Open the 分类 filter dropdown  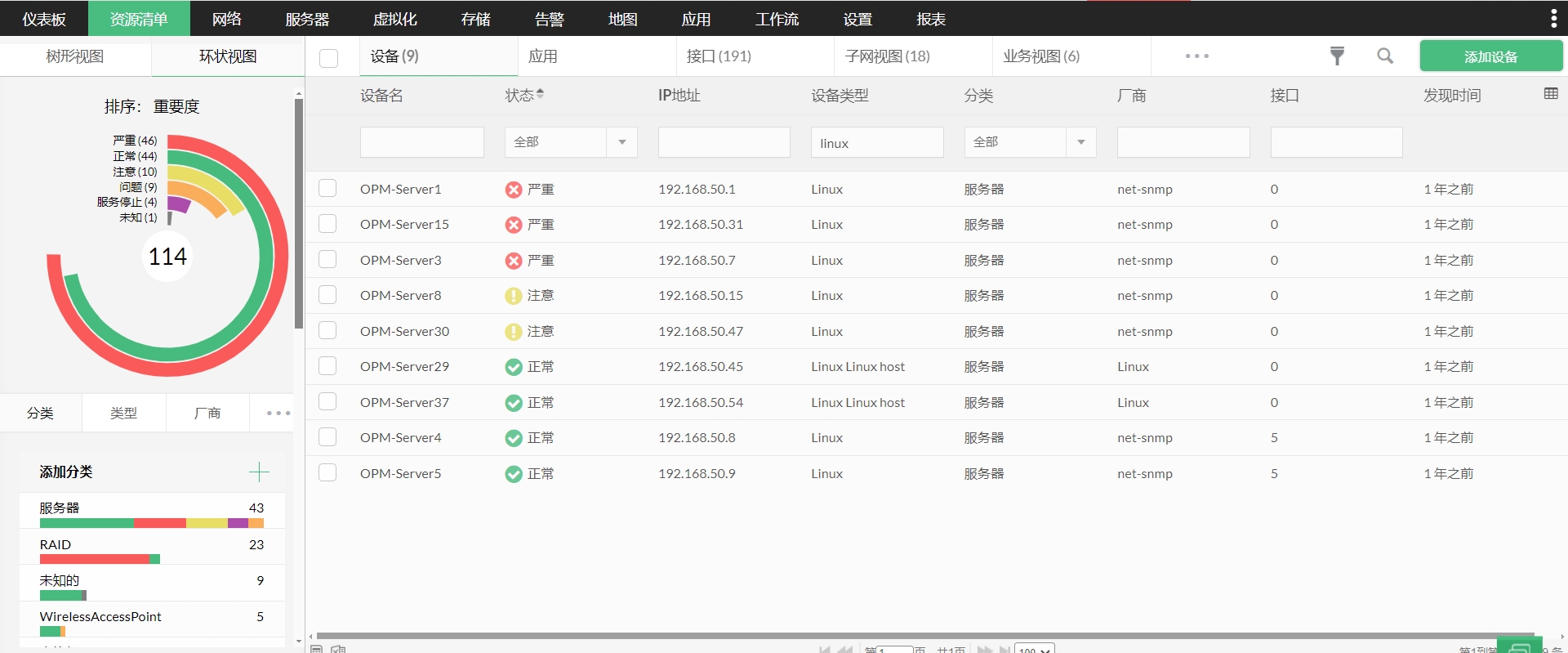[x=1030, y=142]
